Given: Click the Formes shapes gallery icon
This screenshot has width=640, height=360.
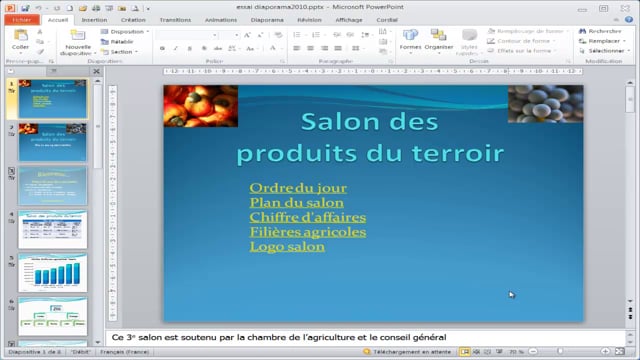Looking at the screenshot, I should (410, 36).
